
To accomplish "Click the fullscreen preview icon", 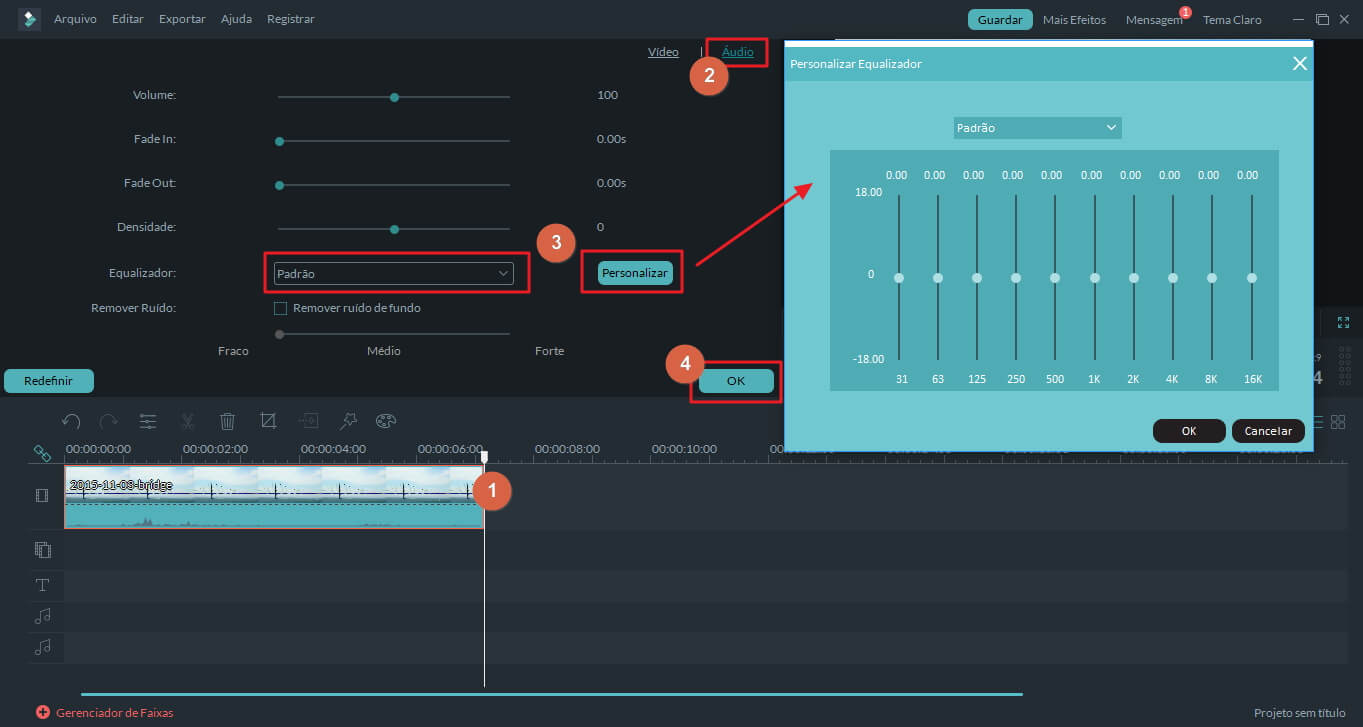I will click(x=1343, y=322).
